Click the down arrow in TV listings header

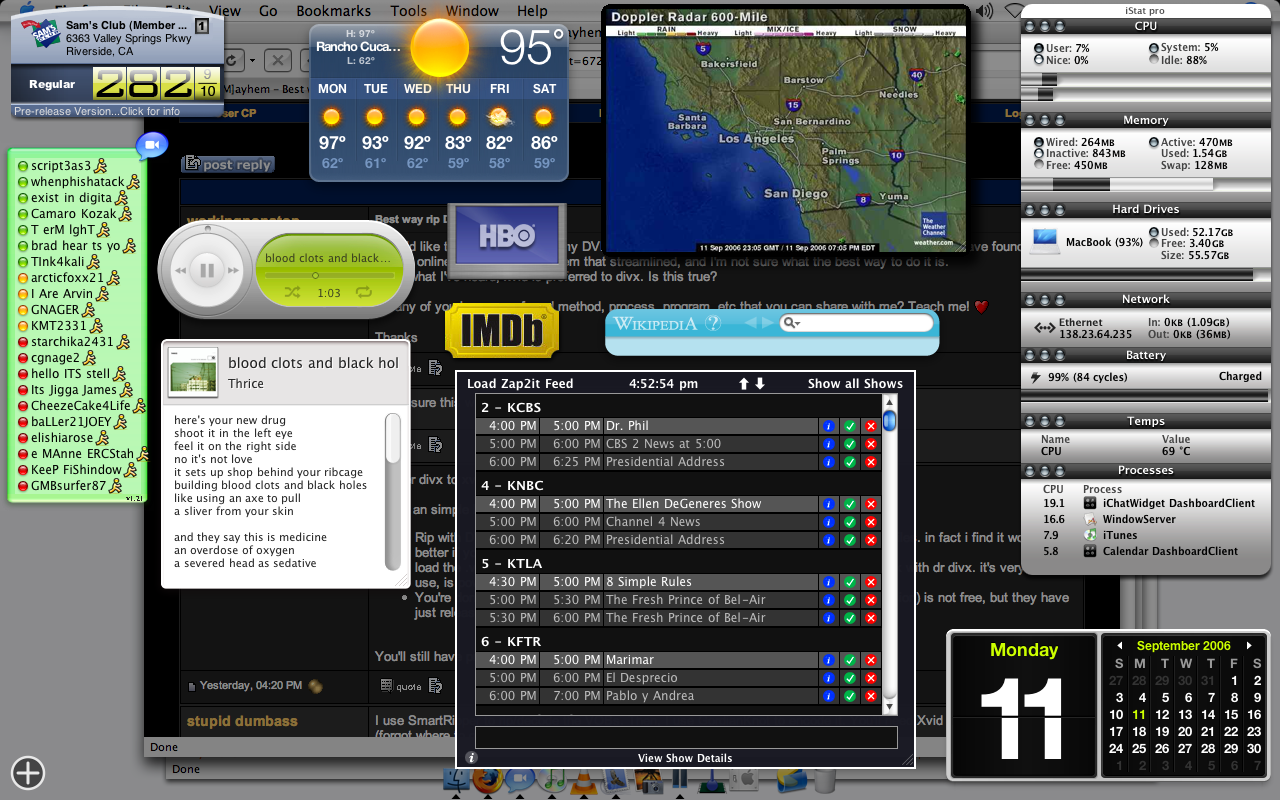coord(759,384)
